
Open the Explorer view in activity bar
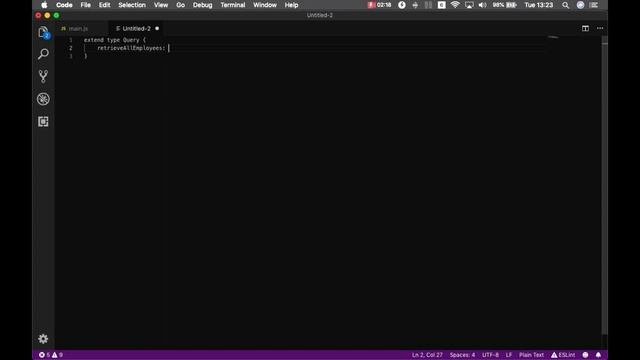pos(43,32)
